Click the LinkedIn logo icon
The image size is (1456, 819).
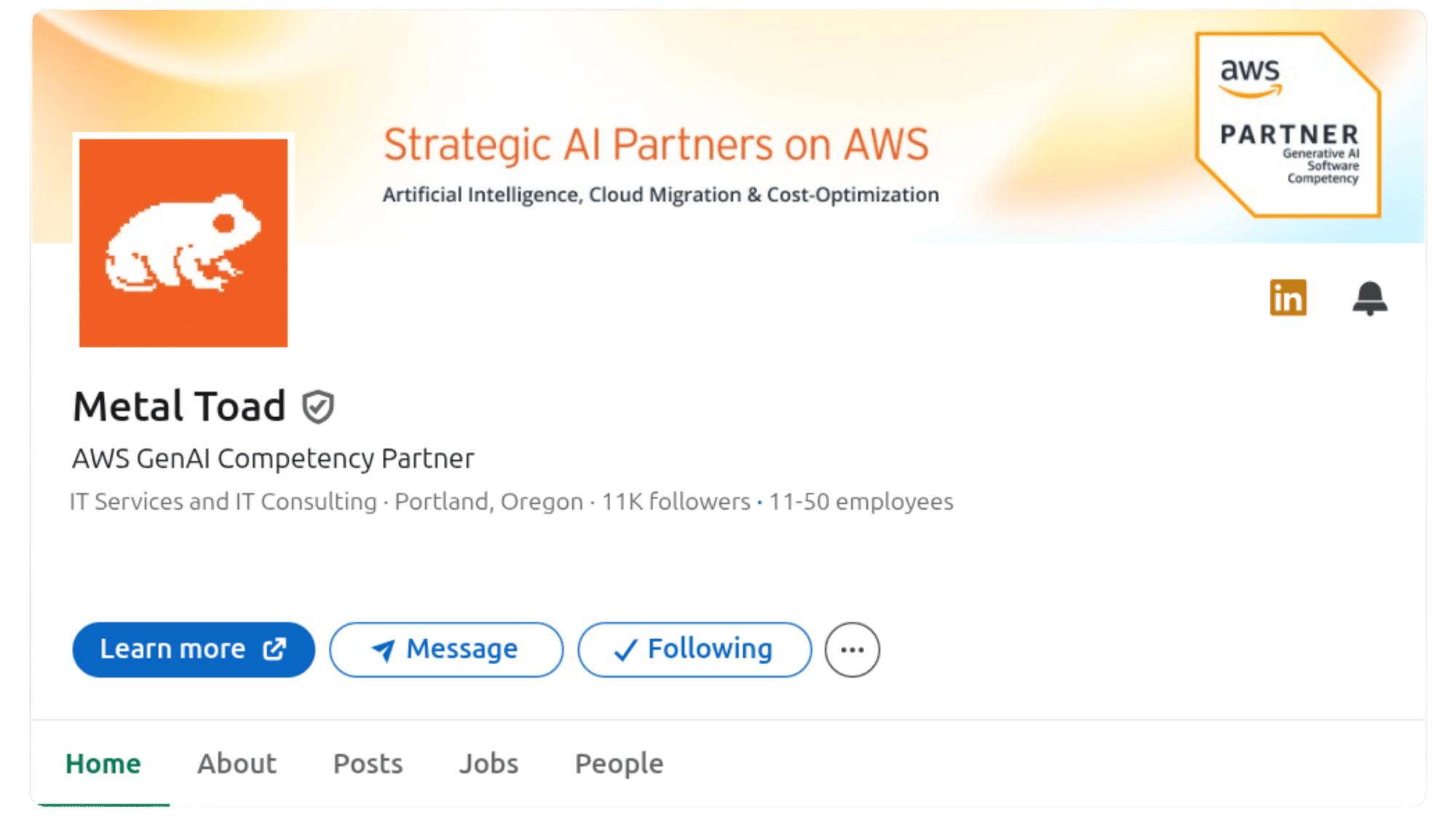point(1288,298)
